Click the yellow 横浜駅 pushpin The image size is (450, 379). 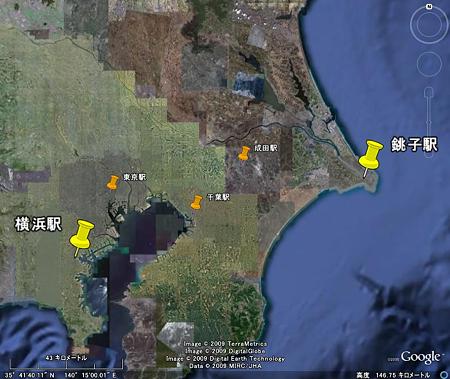81,238
